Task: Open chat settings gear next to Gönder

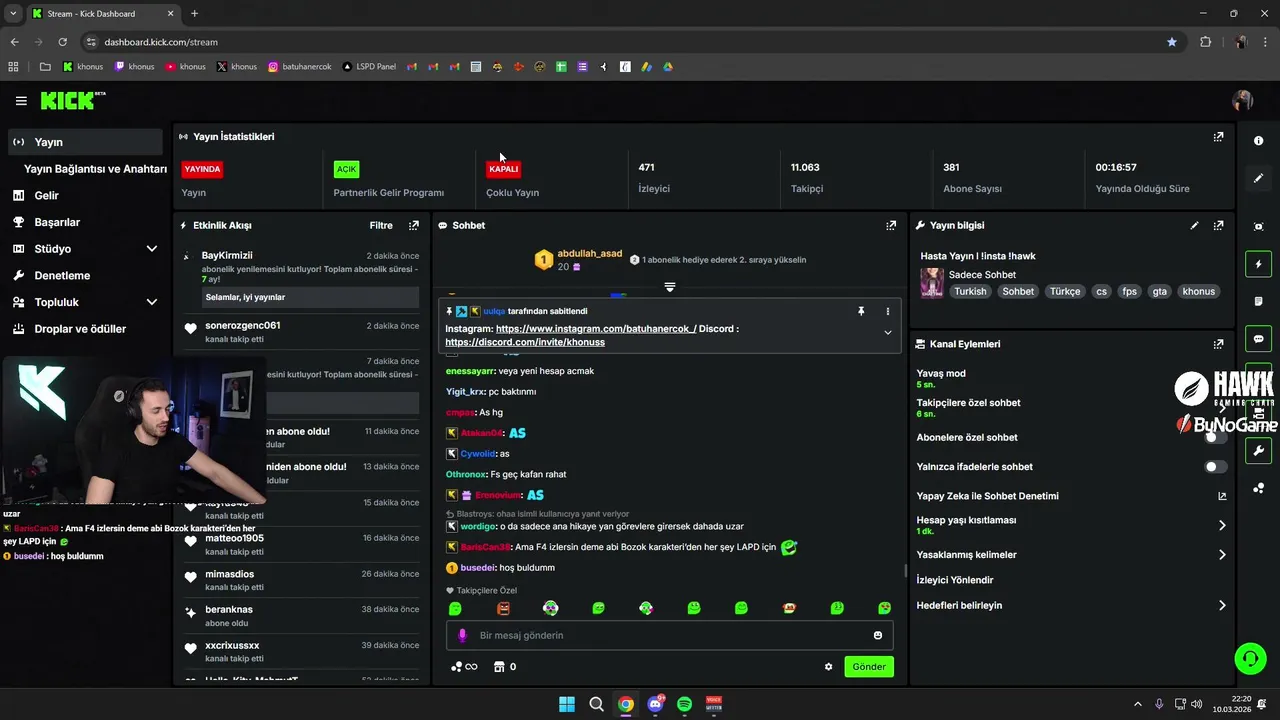Action: point(828,667)
